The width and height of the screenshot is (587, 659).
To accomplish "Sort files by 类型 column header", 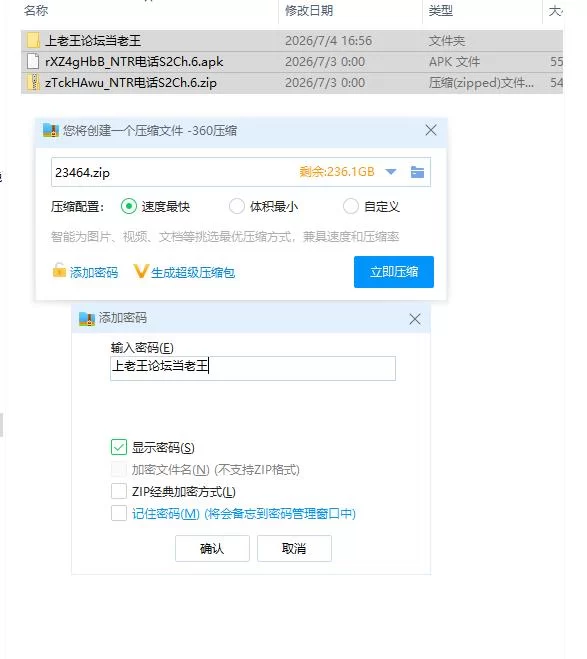I will tap(440, 11).
